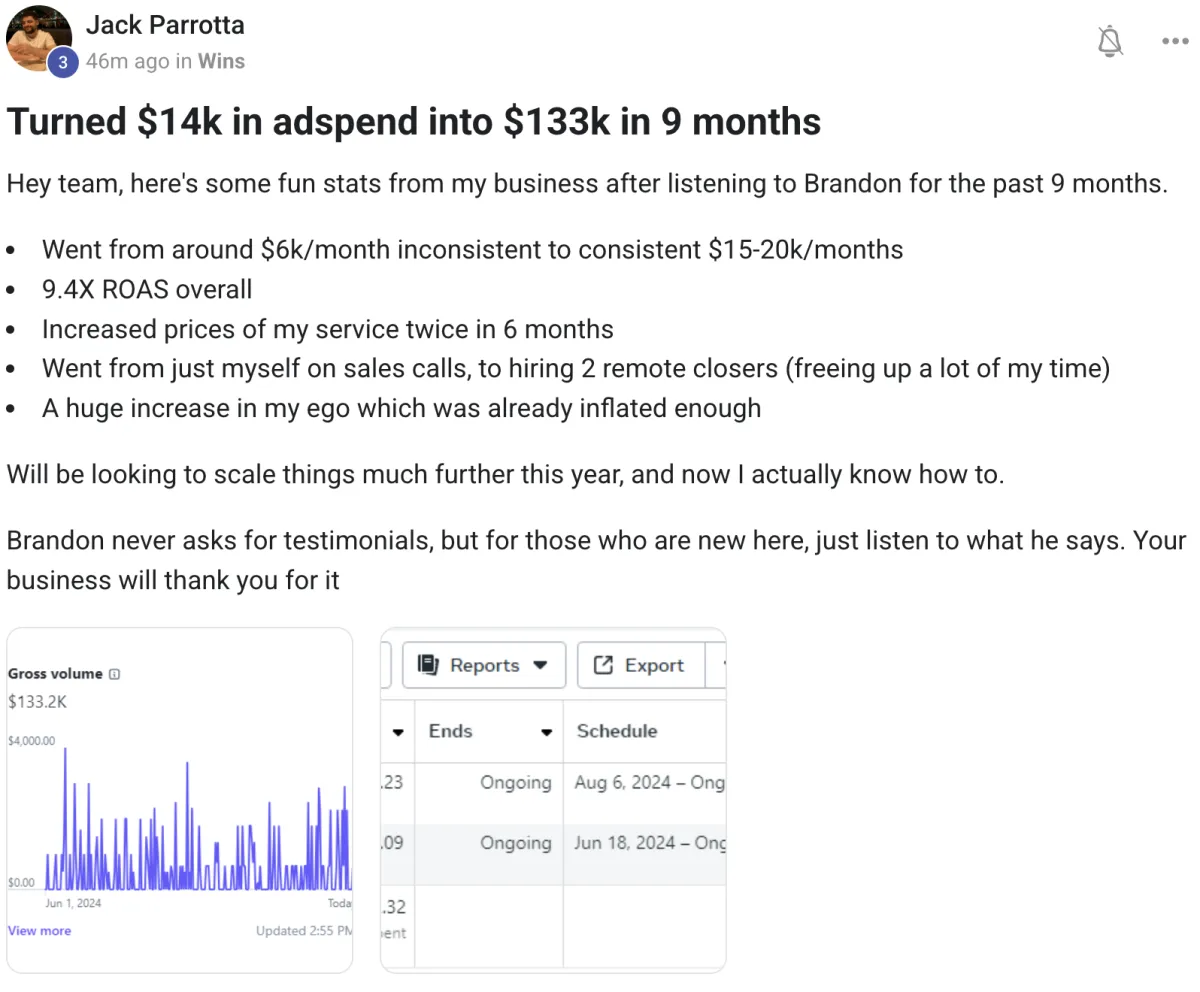Click the level 3 badge on avatar
The width and height of the screenshot is (1200, 992).
(x=62, y=61)
